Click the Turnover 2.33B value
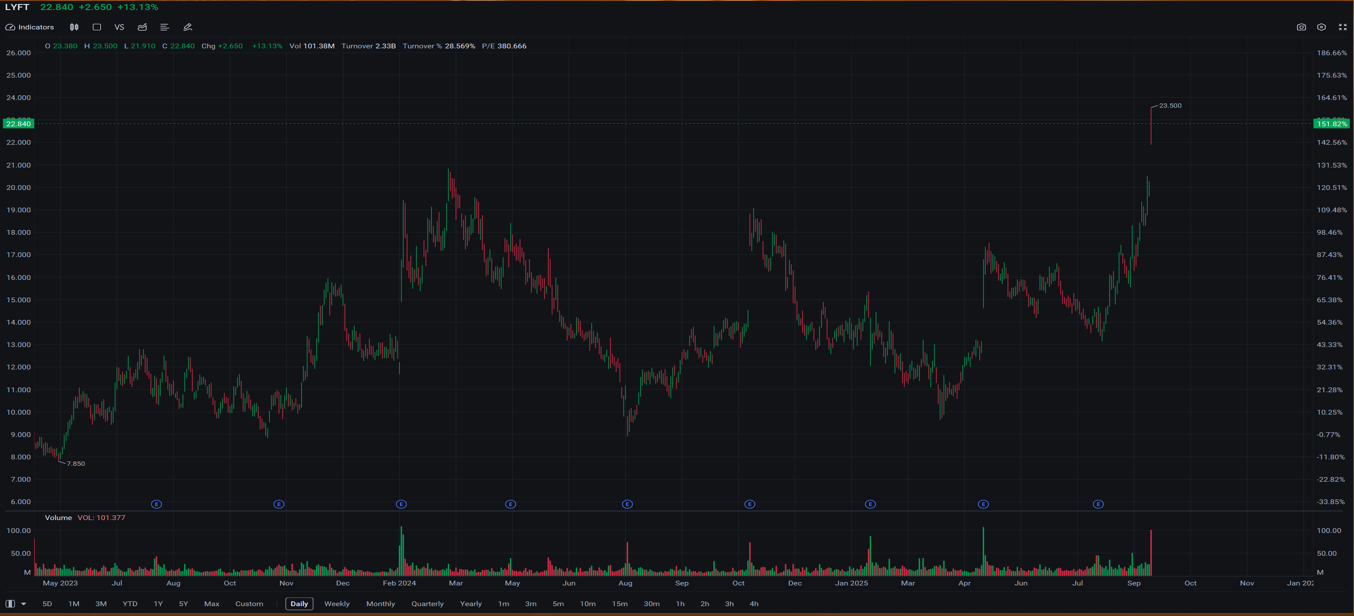Image resolution: width=1354 pixels, height=616 pixels. pyautogui.click(x=368, y=46)
